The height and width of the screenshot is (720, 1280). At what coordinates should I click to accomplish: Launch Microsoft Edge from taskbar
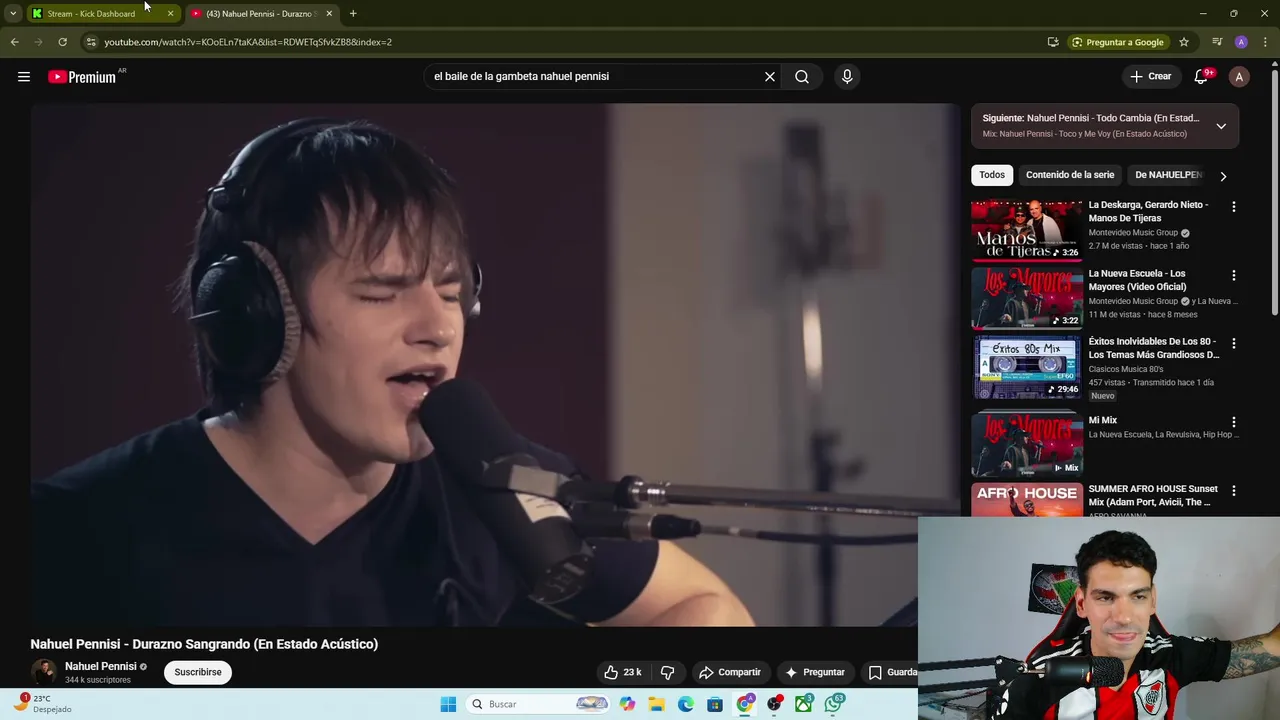[x=686, y=704]
